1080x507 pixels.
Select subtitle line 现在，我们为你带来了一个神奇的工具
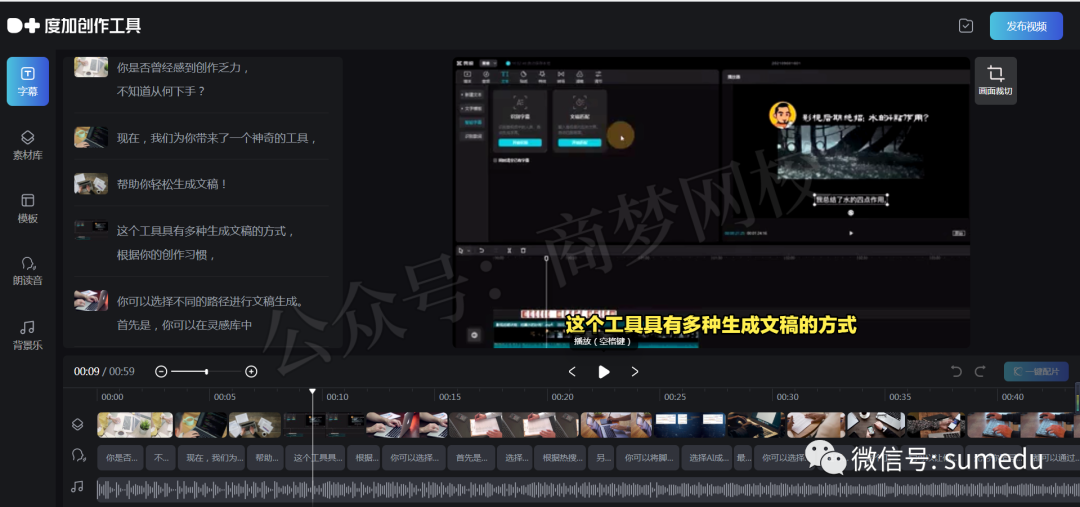click(217, 138)
